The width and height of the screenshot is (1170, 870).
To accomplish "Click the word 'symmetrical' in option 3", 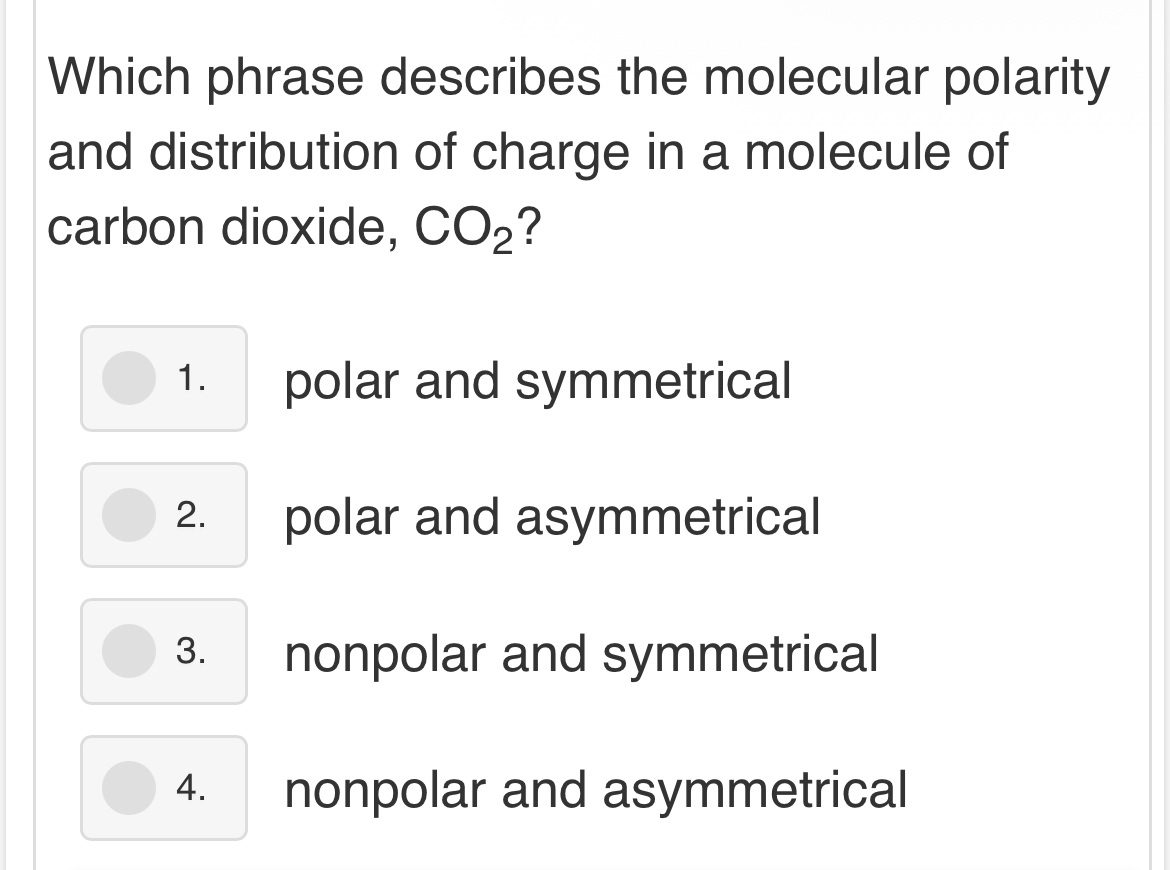I will (x=740, y=653).
